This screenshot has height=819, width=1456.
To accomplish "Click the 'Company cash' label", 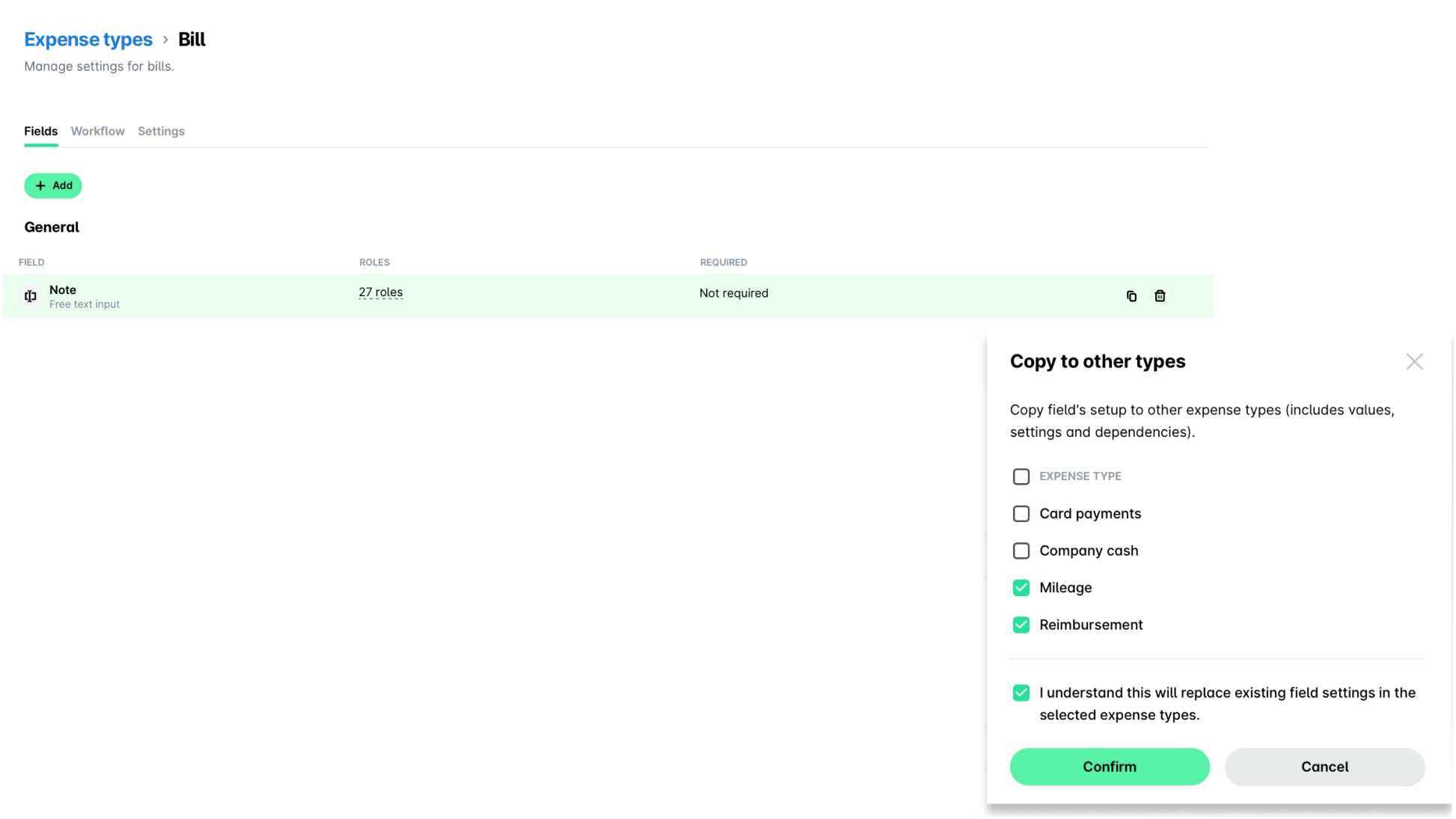I will point(1088,550).
